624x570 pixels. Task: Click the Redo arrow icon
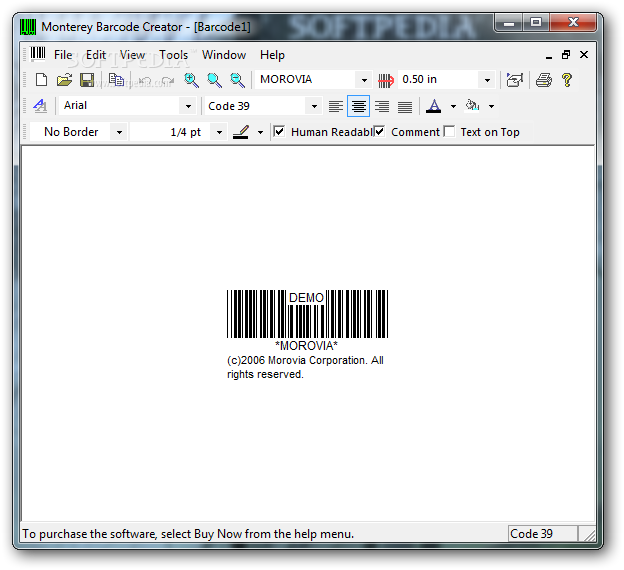[x=168, y=80]
